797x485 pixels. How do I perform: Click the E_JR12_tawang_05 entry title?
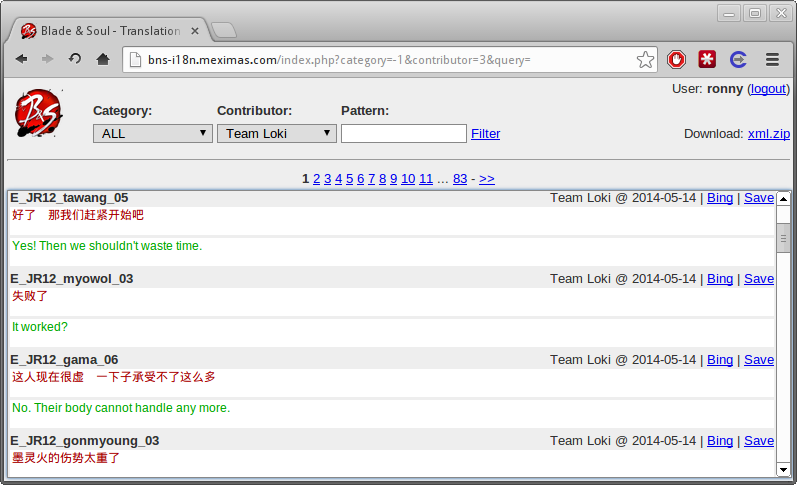(x=69, y=198)
